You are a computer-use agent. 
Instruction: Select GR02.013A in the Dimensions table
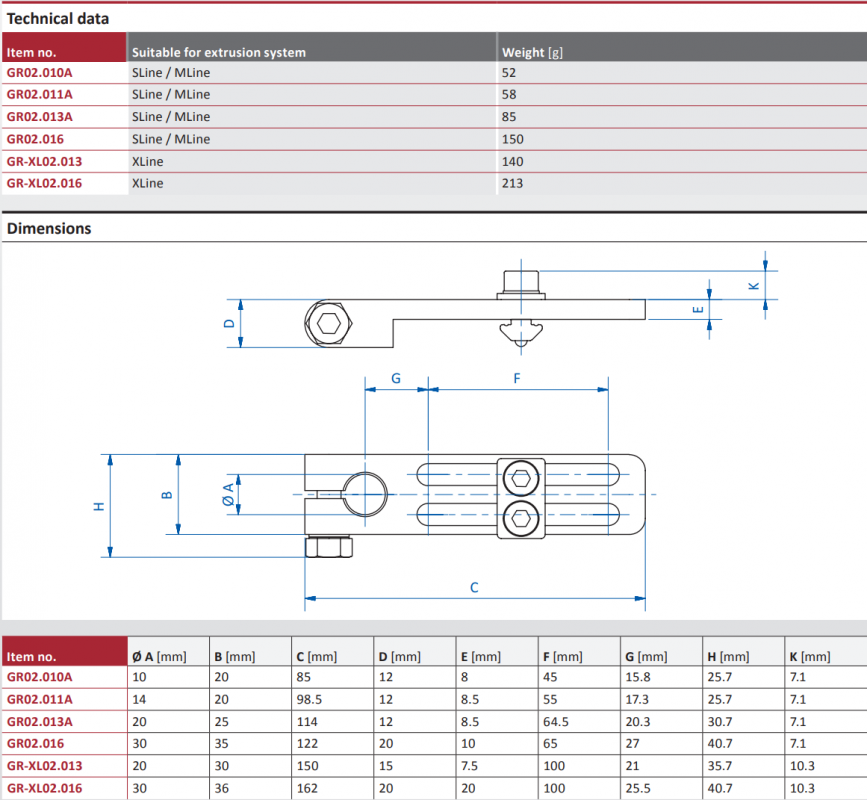click(39, 722)
